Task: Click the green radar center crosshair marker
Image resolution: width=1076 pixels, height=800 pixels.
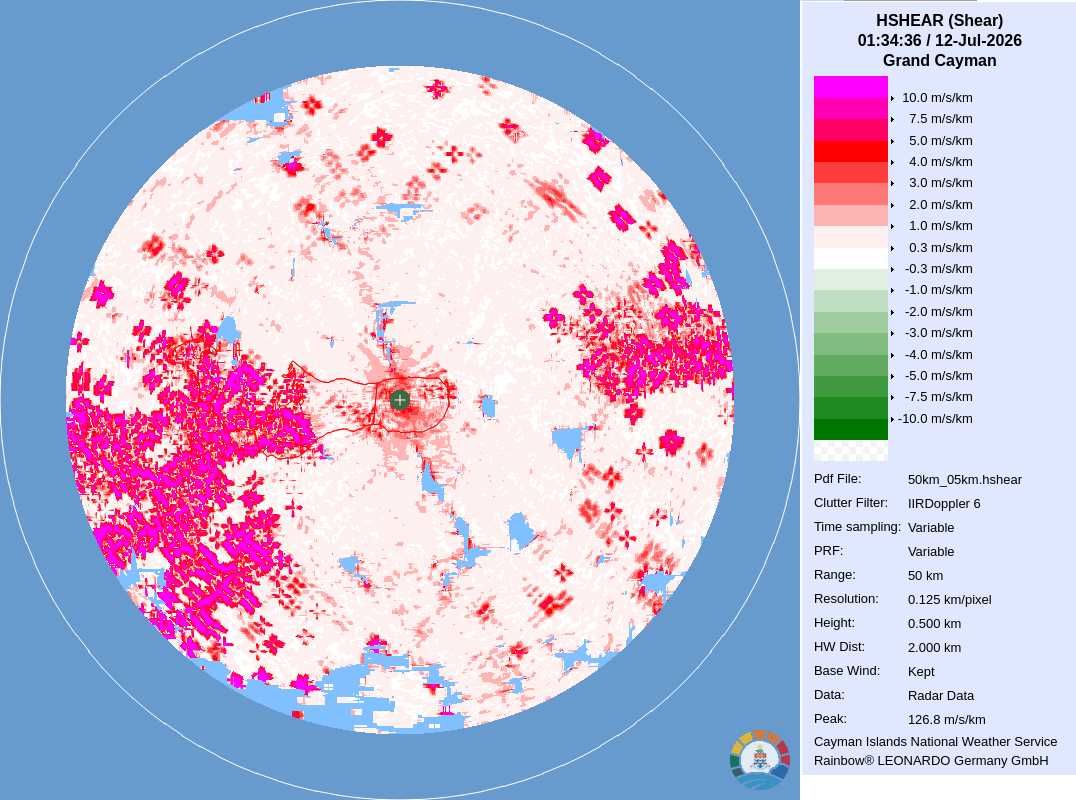Action: pyautogui.click(x=400, y=400)
